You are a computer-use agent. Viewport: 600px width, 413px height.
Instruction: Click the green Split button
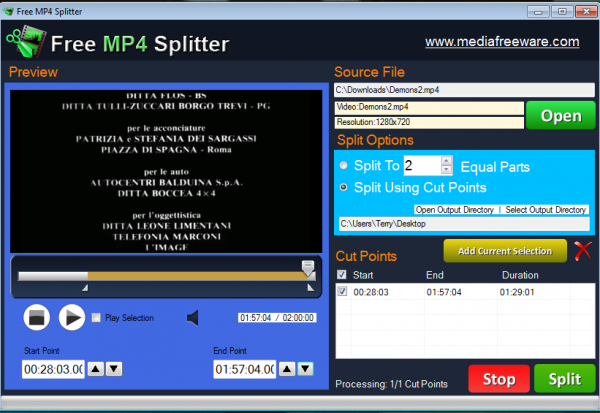564,379
